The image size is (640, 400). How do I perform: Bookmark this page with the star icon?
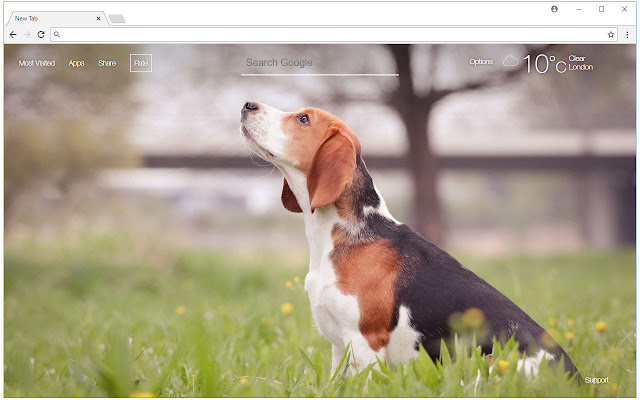(x=611, y=35)
